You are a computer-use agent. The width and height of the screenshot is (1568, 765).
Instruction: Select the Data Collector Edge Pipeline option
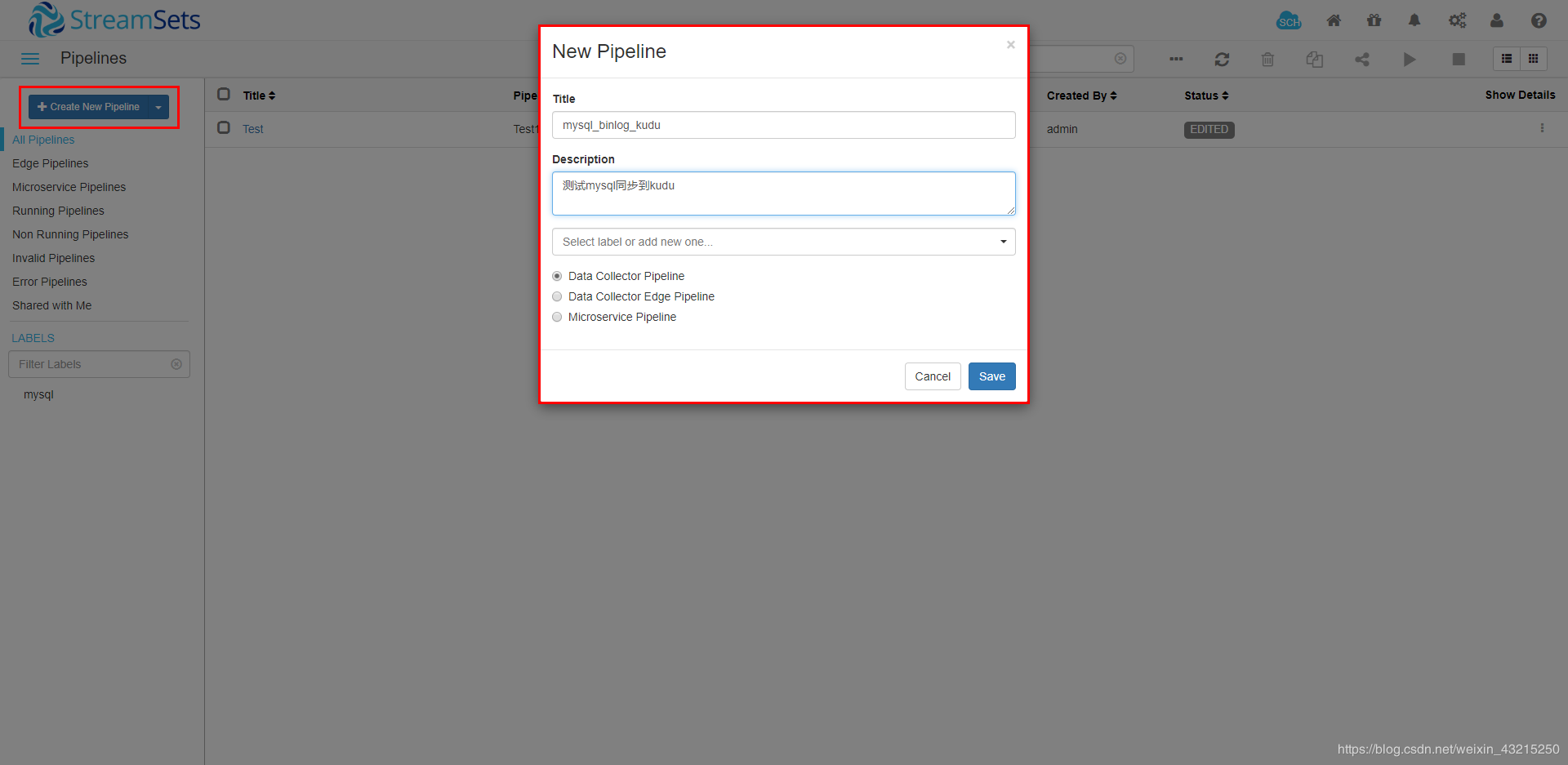tap(557, 296)
